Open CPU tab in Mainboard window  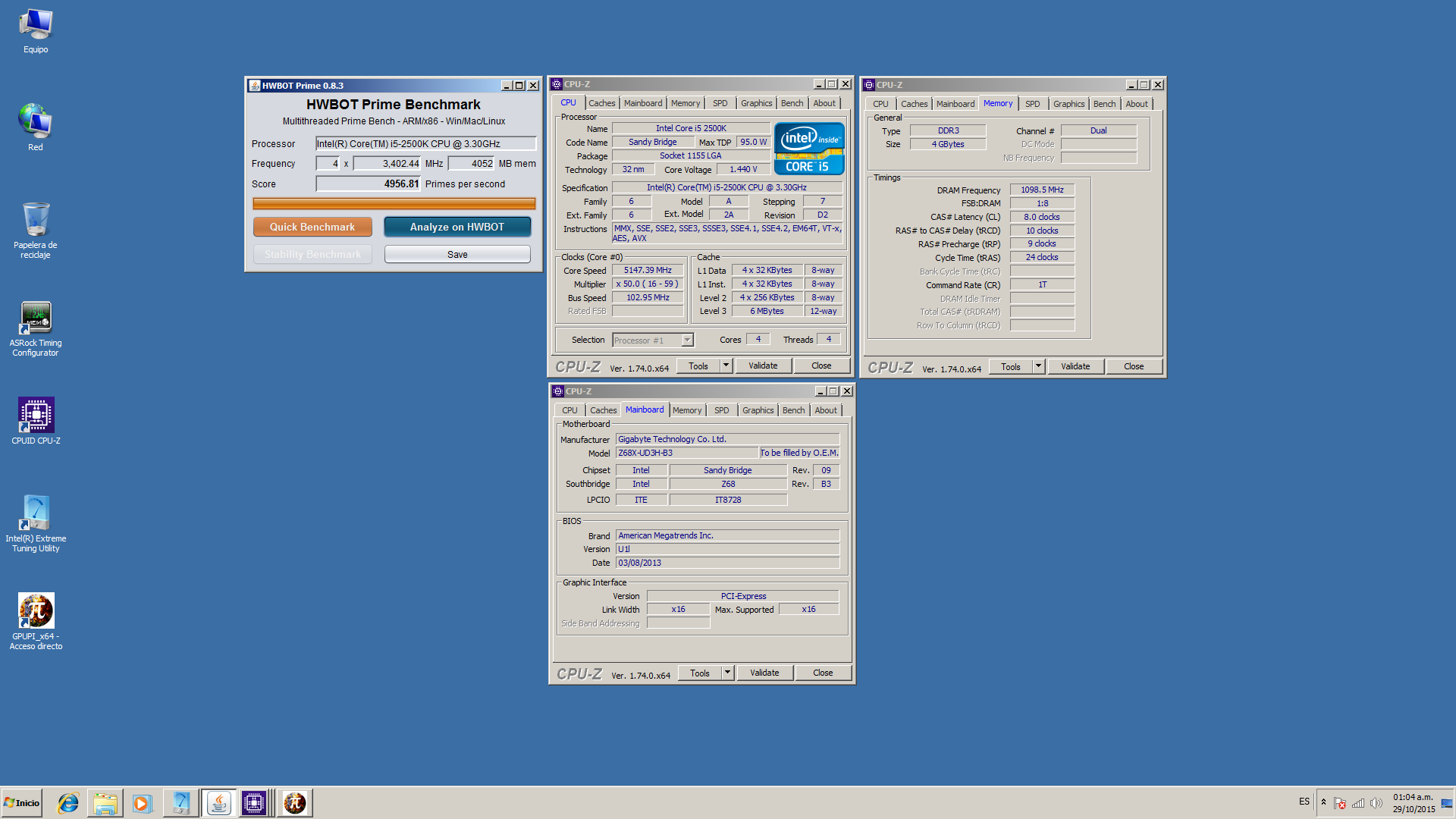click(570, 410)
